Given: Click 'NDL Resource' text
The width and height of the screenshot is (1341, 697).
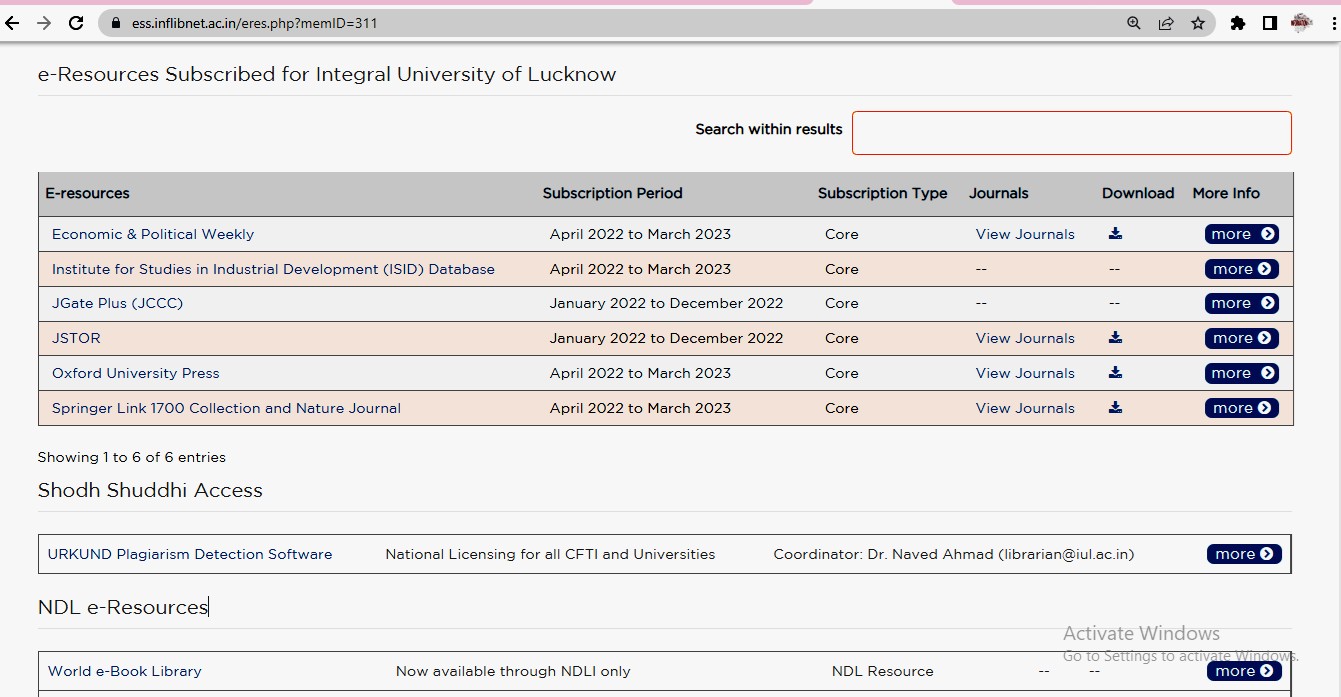Looking at the screenshot, I should coord(882,671).
